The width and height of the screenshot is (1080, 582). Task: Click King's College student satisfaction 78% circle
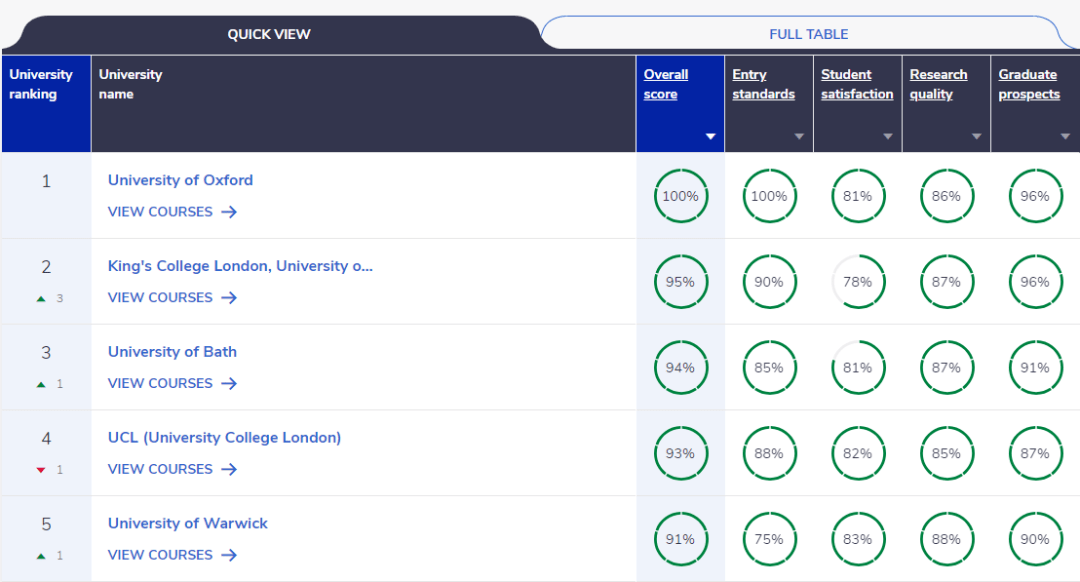pos(858,282)
